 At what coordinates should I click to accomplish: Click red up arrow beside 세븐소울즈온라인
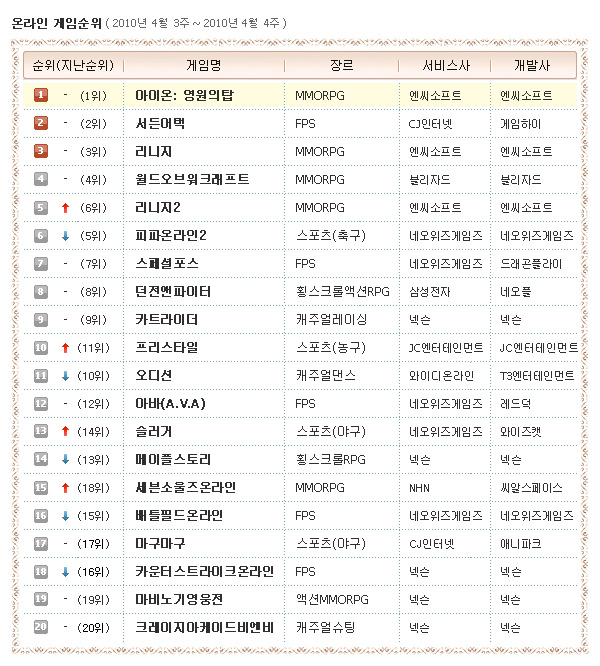coord(65,487)
